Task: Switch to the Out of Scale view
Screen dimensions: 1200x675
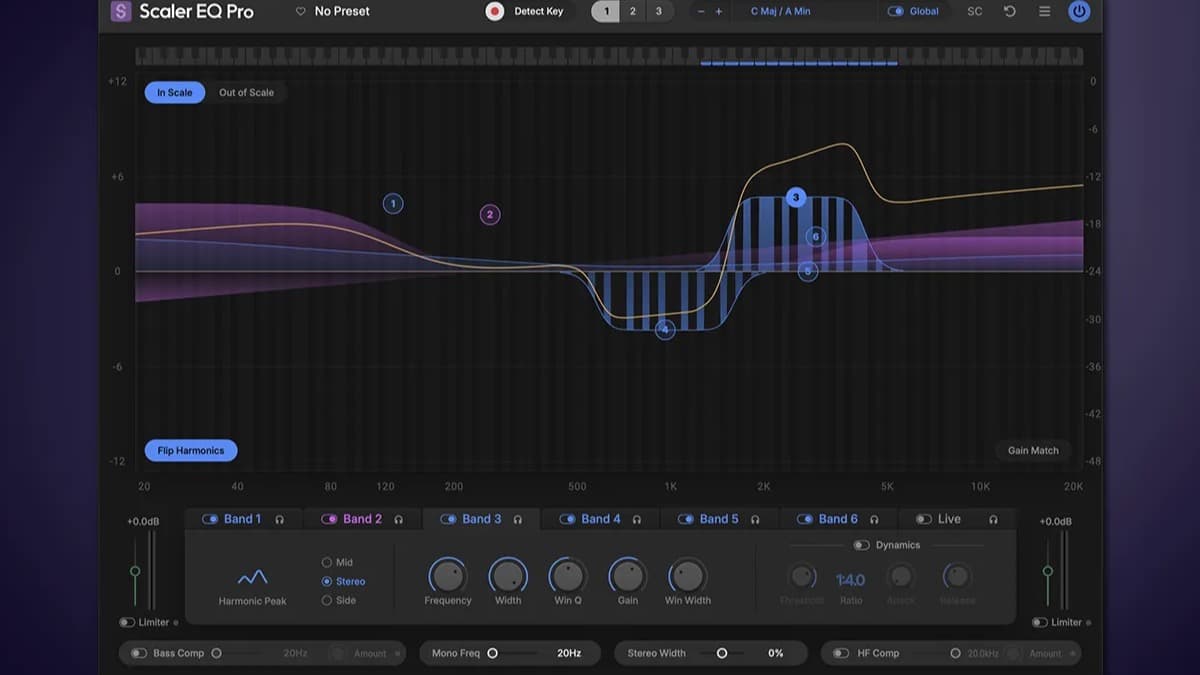Action: point(246,92)
